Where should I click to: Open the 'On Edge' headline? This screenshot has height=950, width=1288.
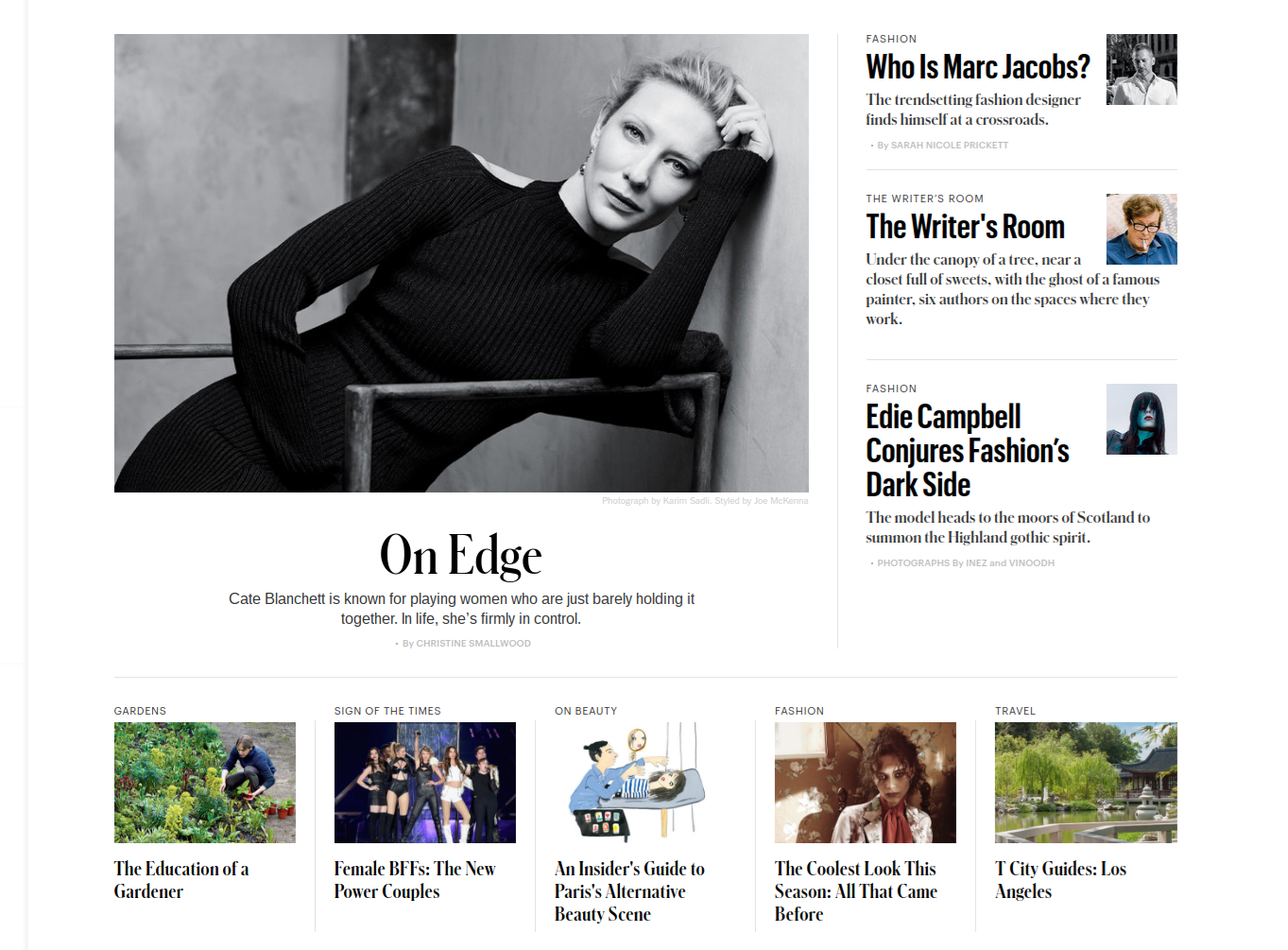(461, 555)
